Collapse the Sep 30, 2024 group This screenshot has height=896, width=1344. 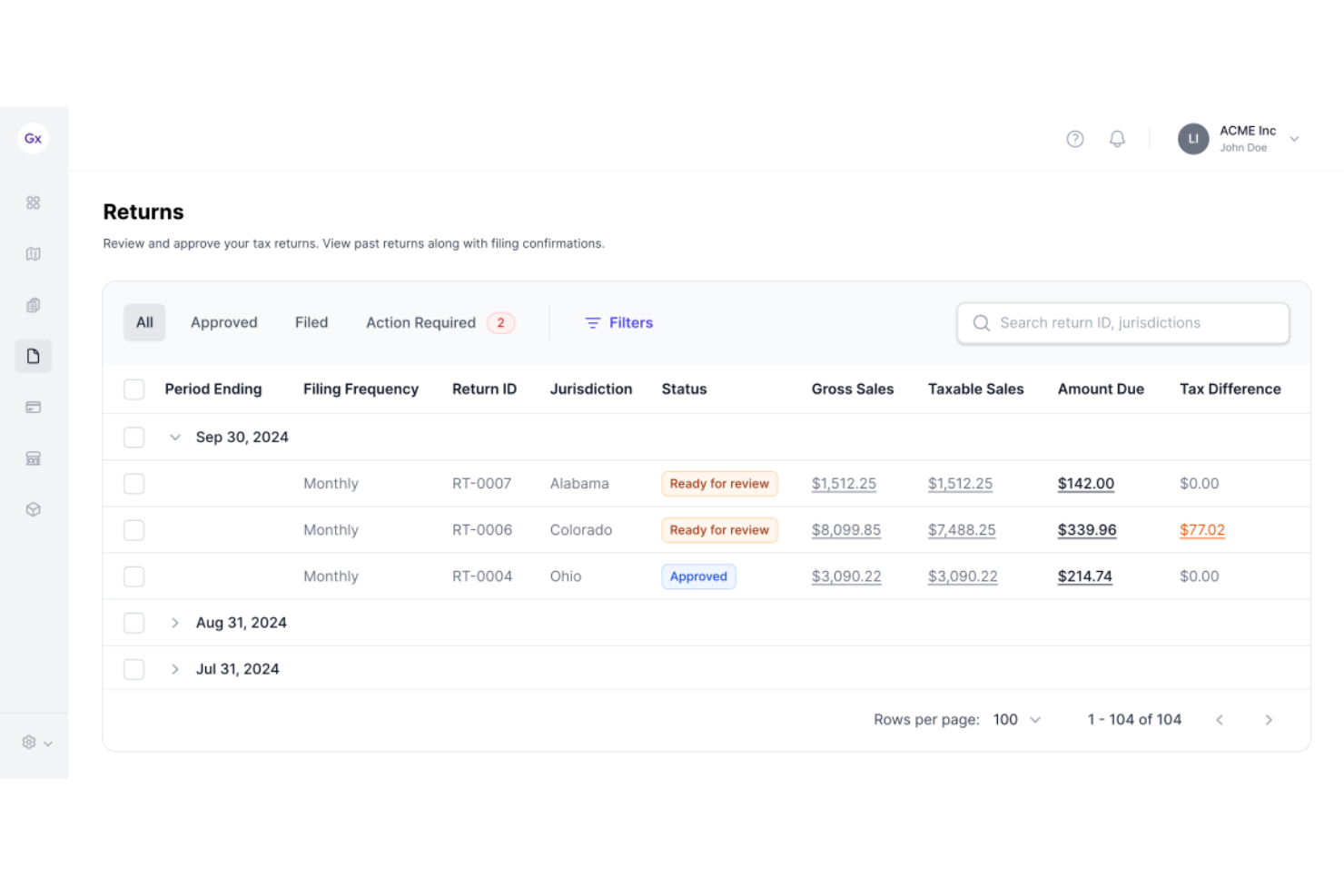[x=174, y=437]
